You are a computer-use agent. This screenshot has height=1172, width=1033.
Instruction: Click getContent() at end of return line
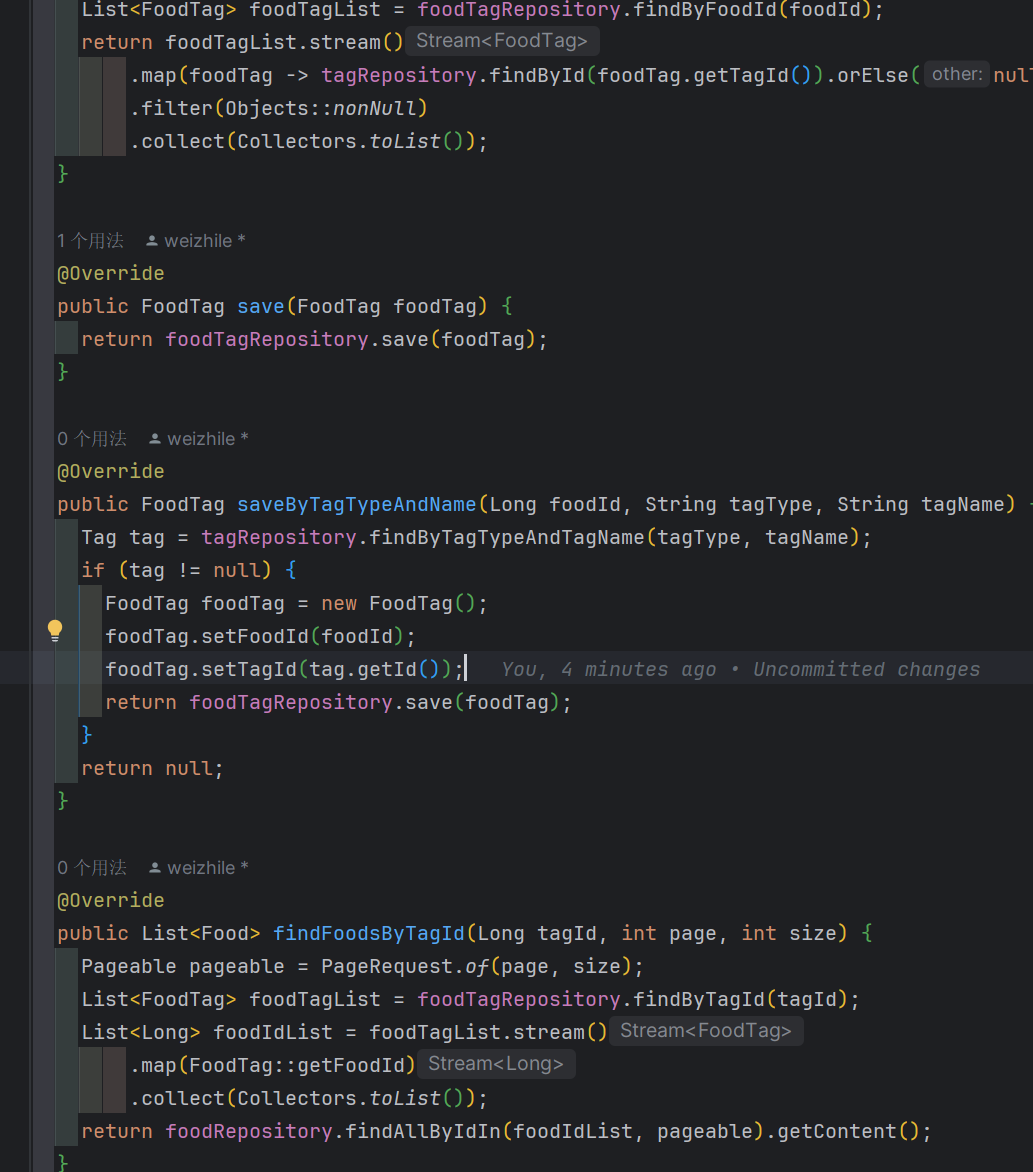pyautogui.click(x=848, y=1132)
